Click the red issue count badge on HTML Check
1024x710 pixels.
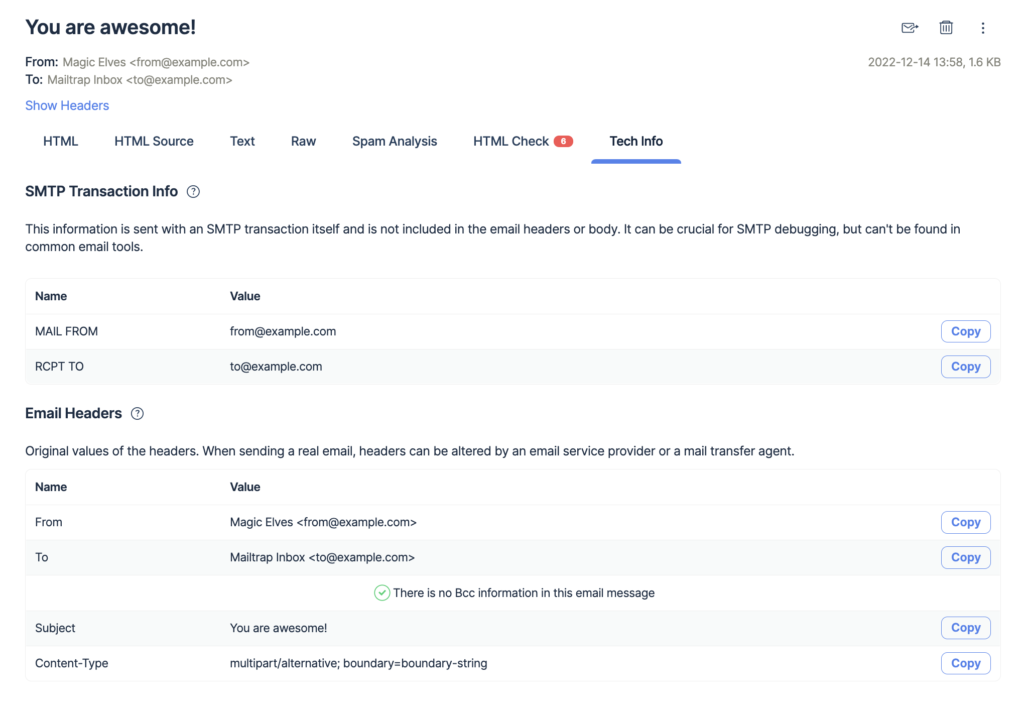(563, 141)
